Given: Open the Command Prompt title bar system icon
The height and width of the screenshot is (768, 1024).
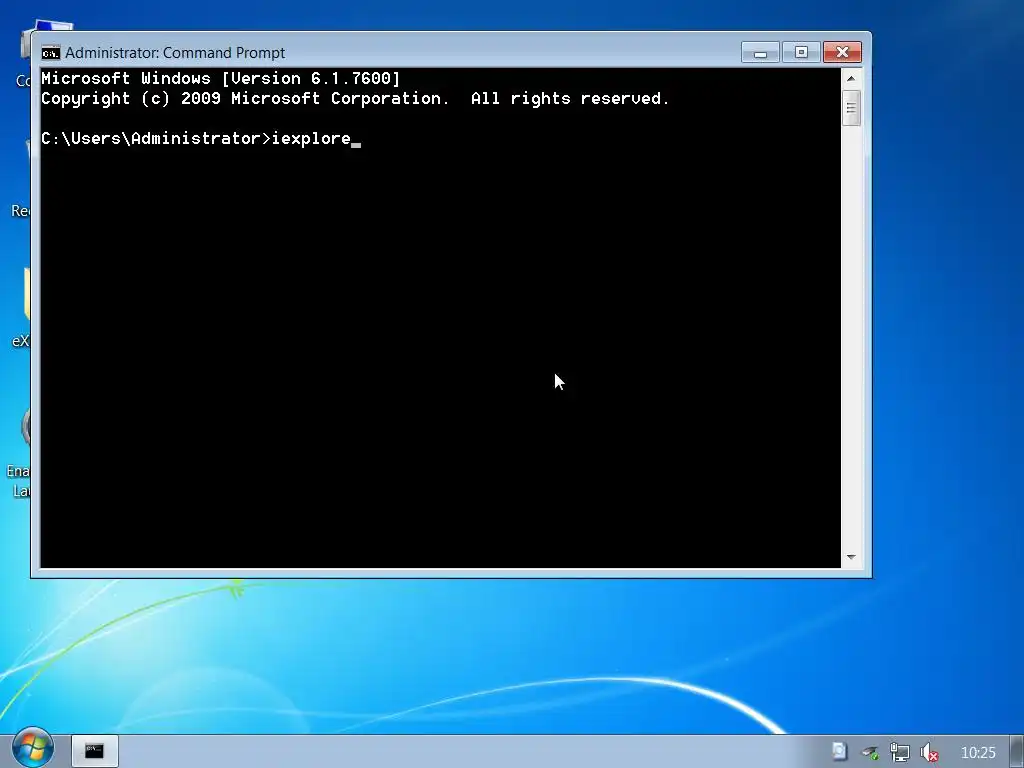Looking at the screenshot, I should 50,53.
